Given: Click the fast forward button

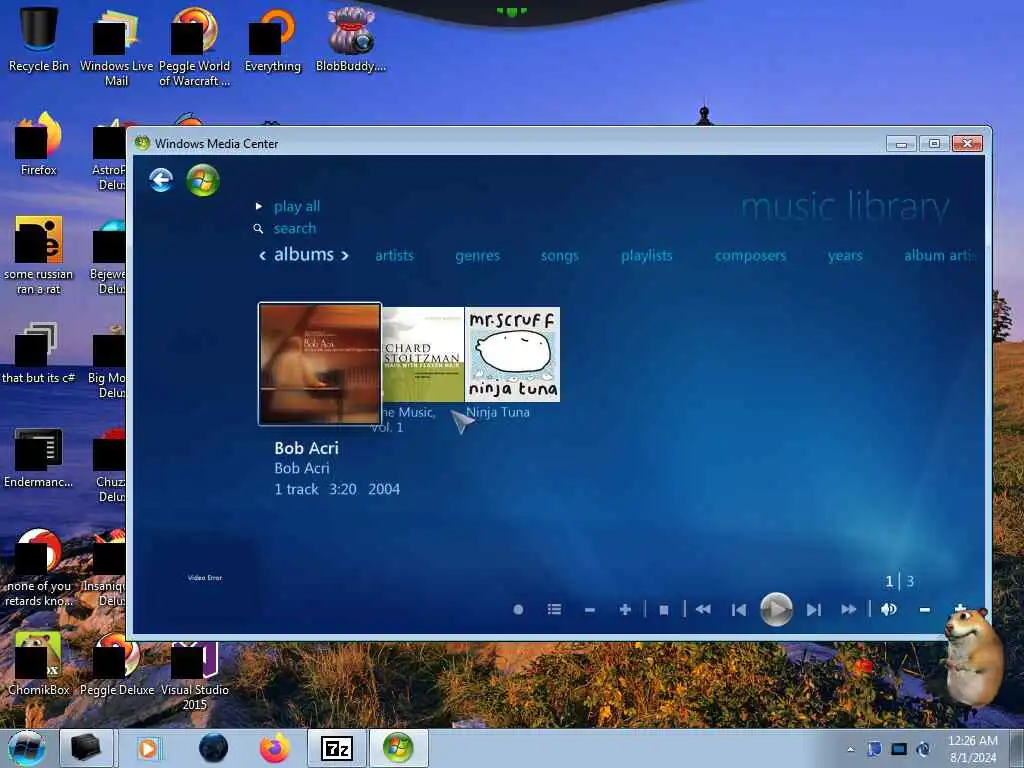Looking at the screenshot, I should pyautogui.click(x=848, y=609).
